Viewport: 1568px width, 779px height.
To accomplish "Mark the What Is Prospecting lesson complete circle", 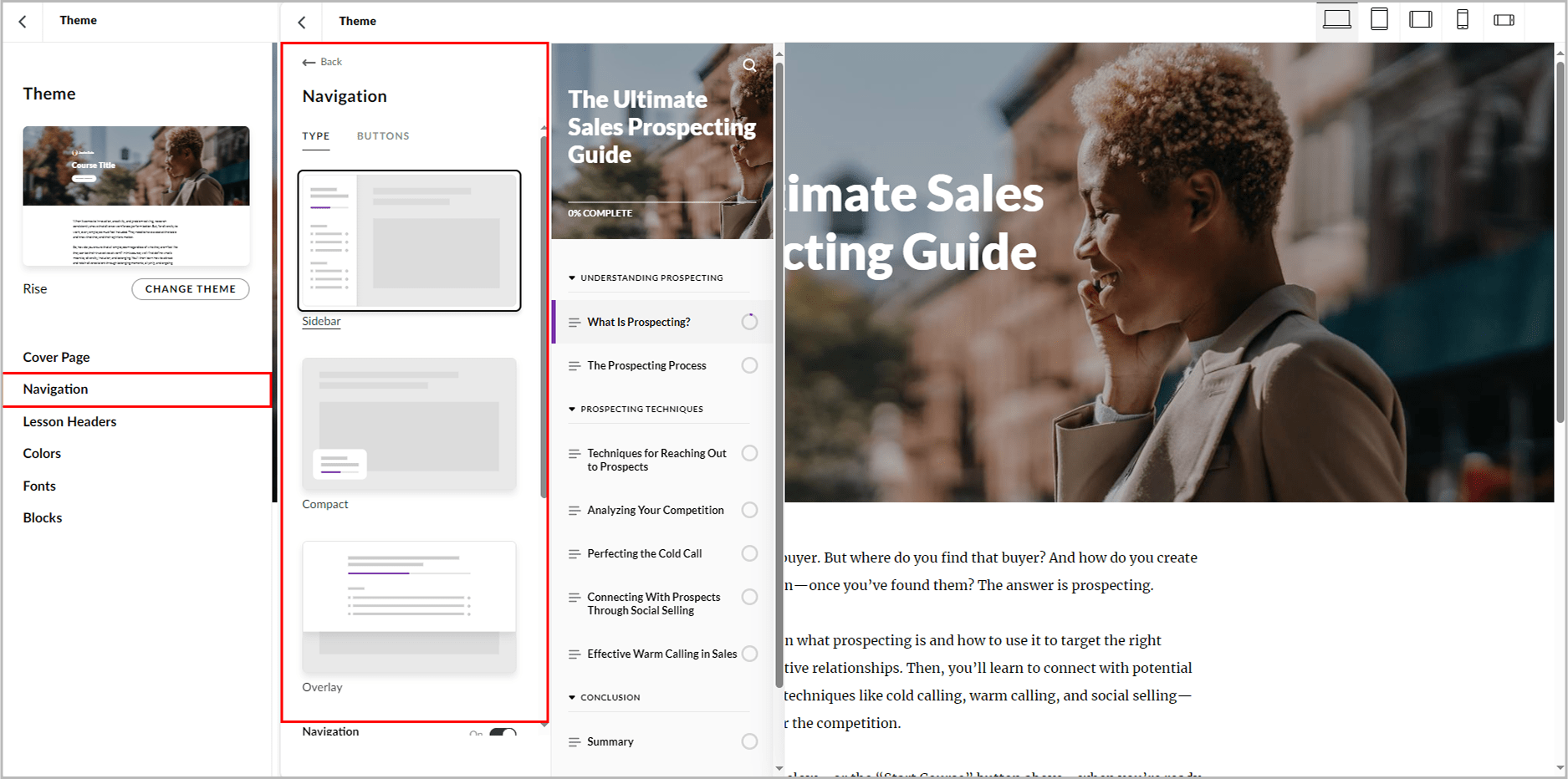I will tap(749, 322).
